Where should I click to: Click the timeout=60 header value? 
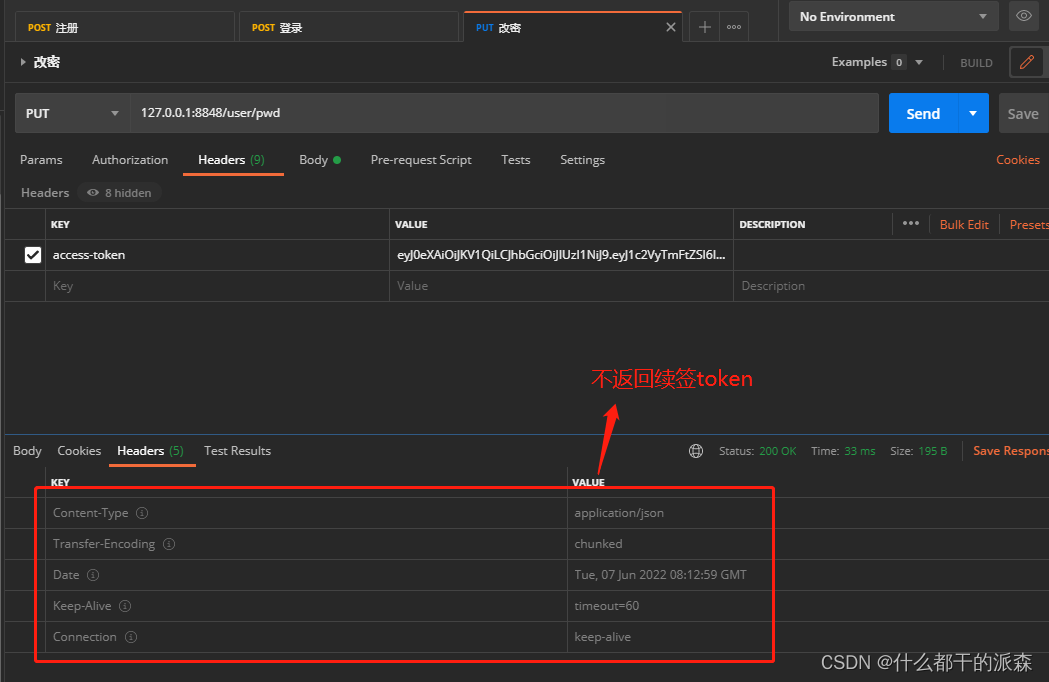[607, 606]
